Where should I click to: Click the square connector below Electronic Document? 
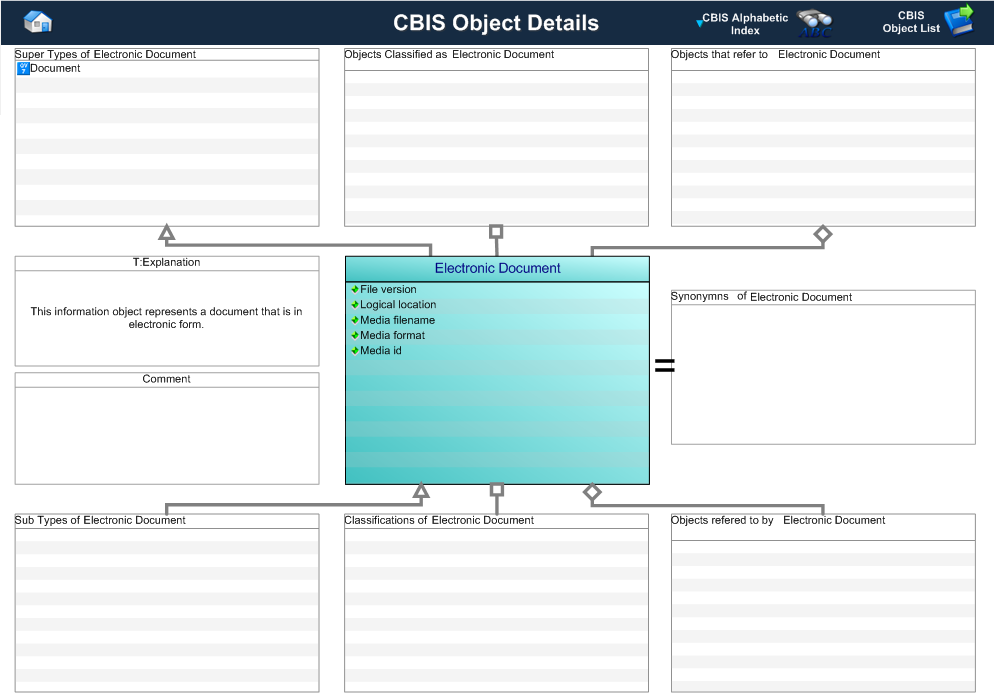click(497, 490)
